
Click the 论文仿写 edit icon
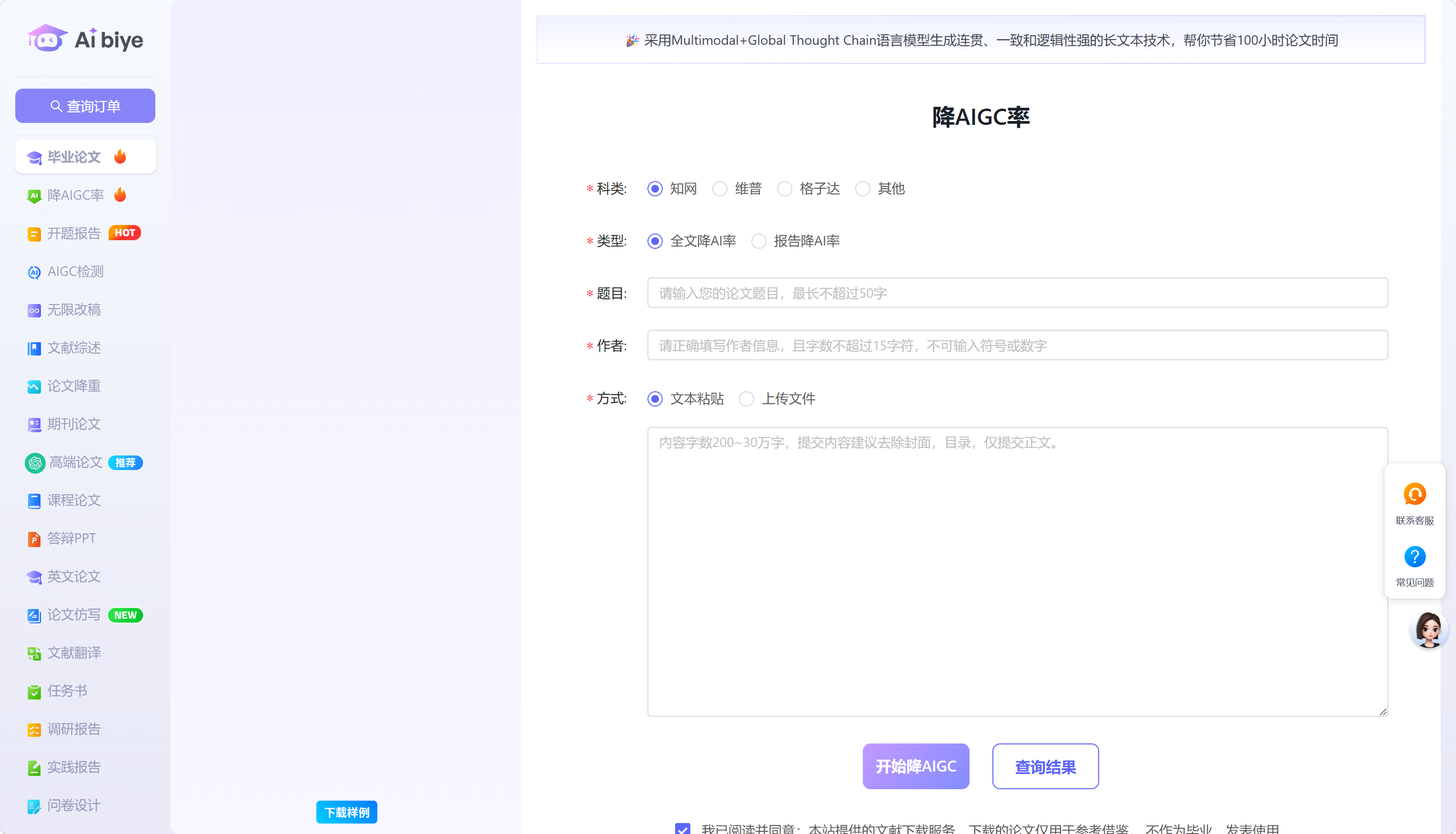(x=34, y=615)
